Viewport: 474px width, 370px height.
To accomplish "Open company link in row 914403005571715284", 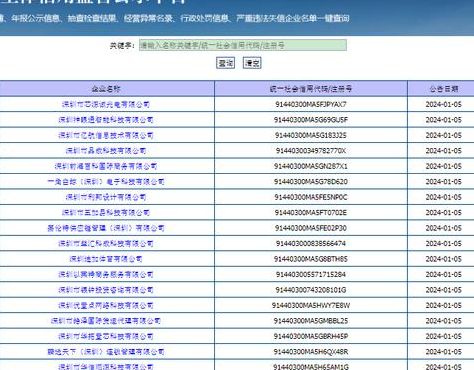I will (x=106, y=274).
